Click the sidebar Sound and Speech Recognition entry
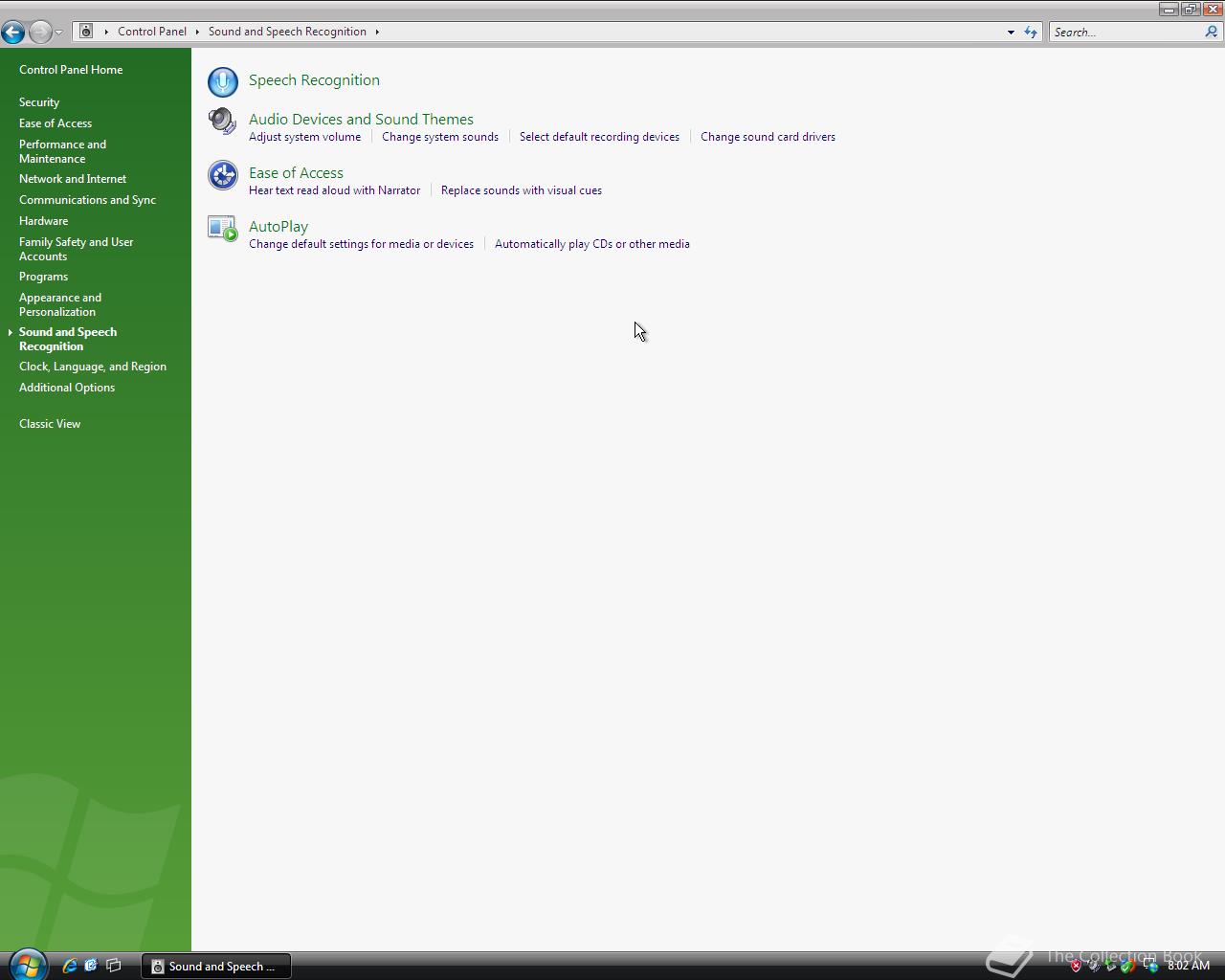 pos(68,339)
